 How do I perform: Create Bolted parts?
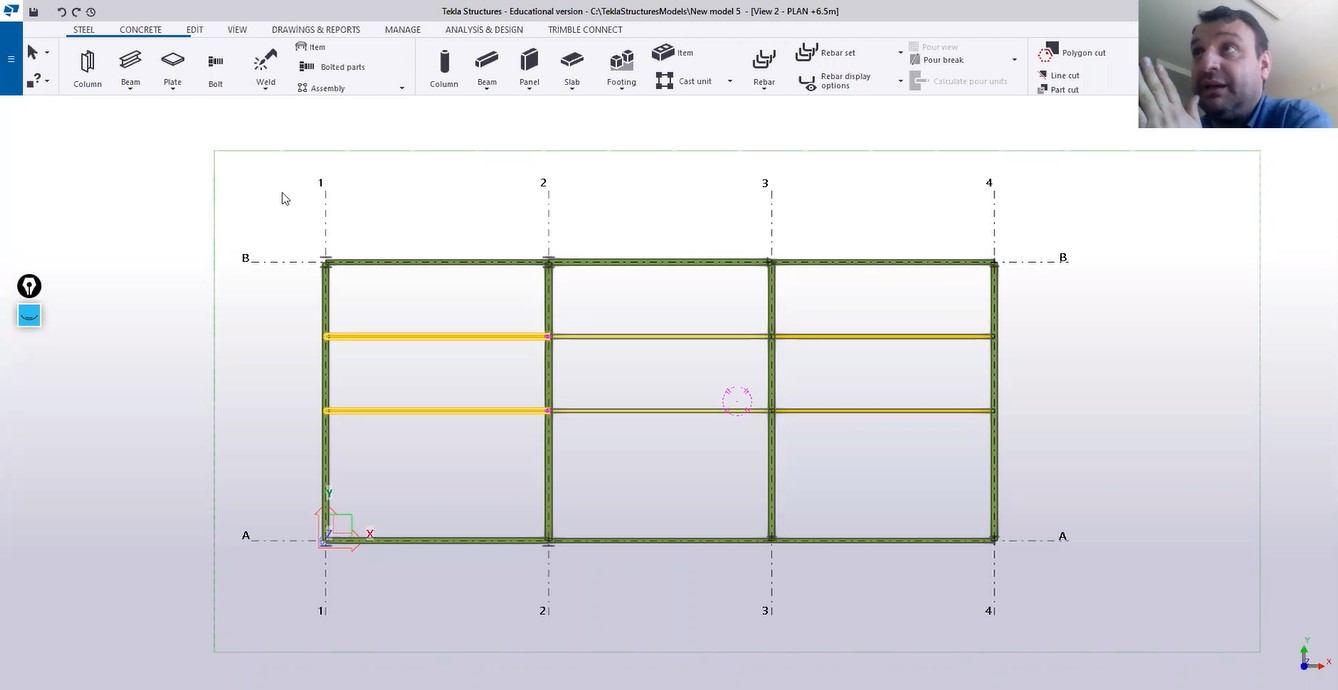pyautogui.click(x=332, y=67)
